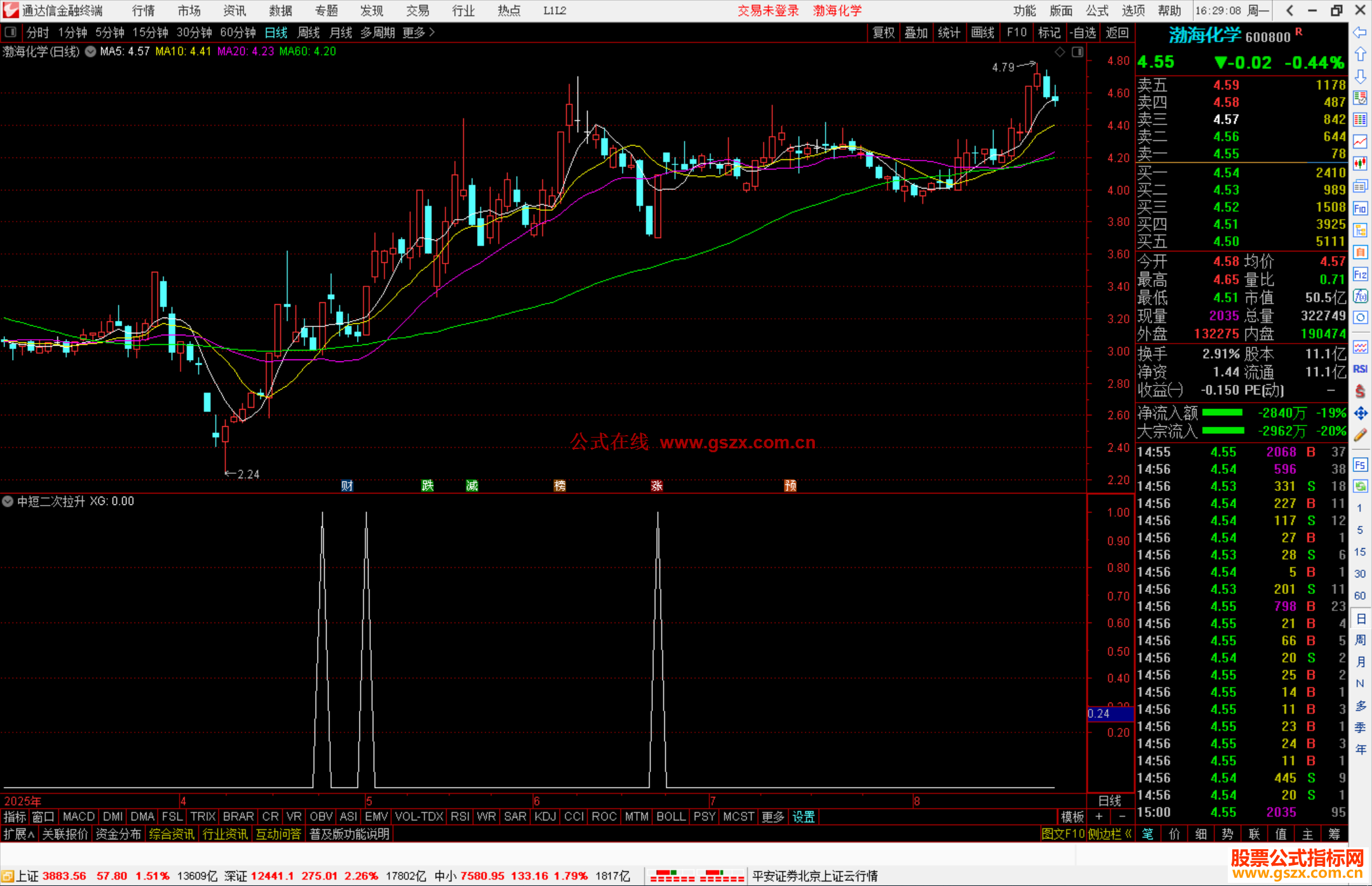Viewport: 1372px width, 886px height.
Task: Click the 财 event marker on chart
Action: pyautogui.click(x=347, y=486)
